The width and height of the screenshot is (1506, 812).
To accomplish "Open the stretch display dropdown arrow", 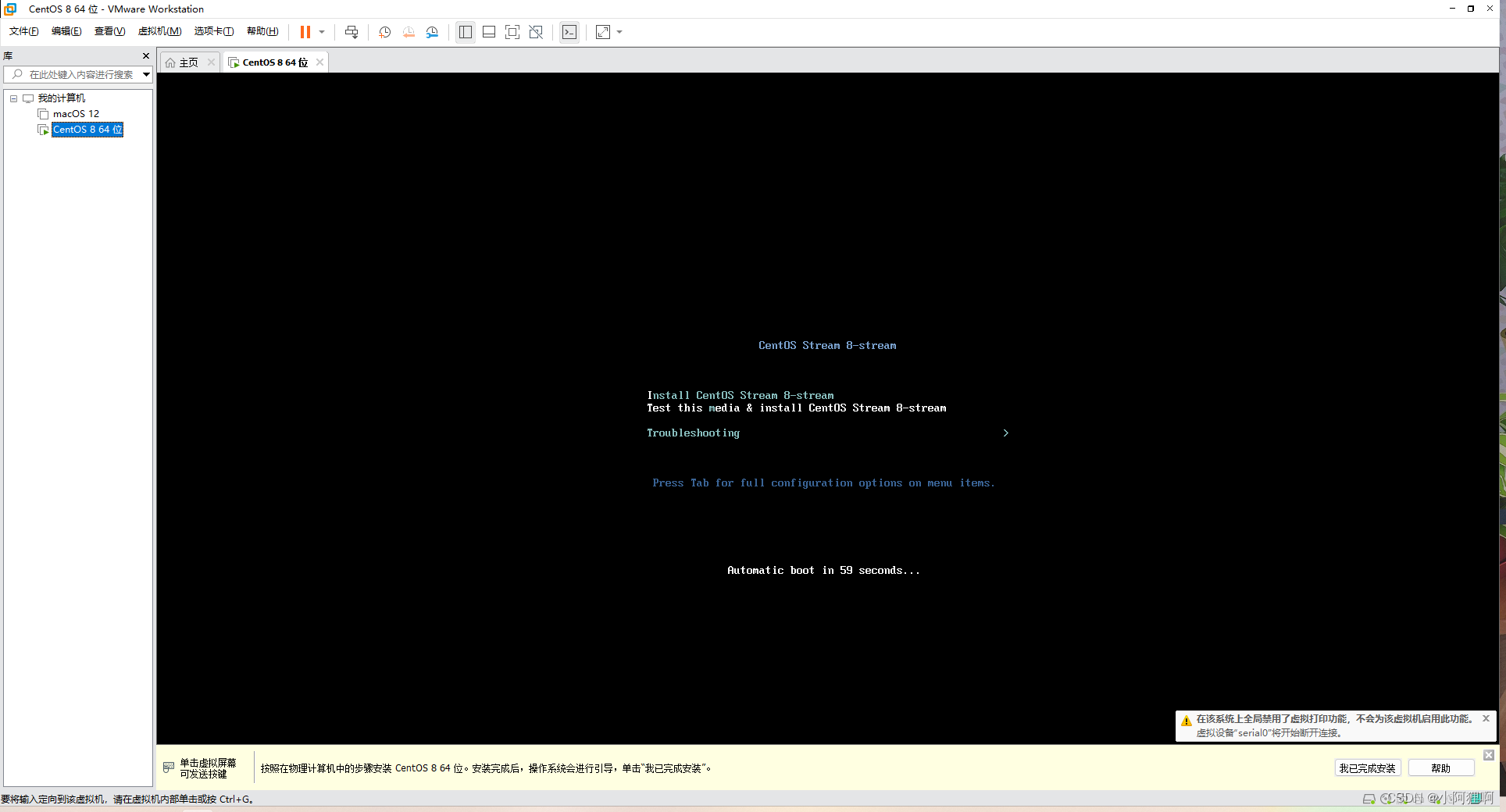I will [619, 32].
